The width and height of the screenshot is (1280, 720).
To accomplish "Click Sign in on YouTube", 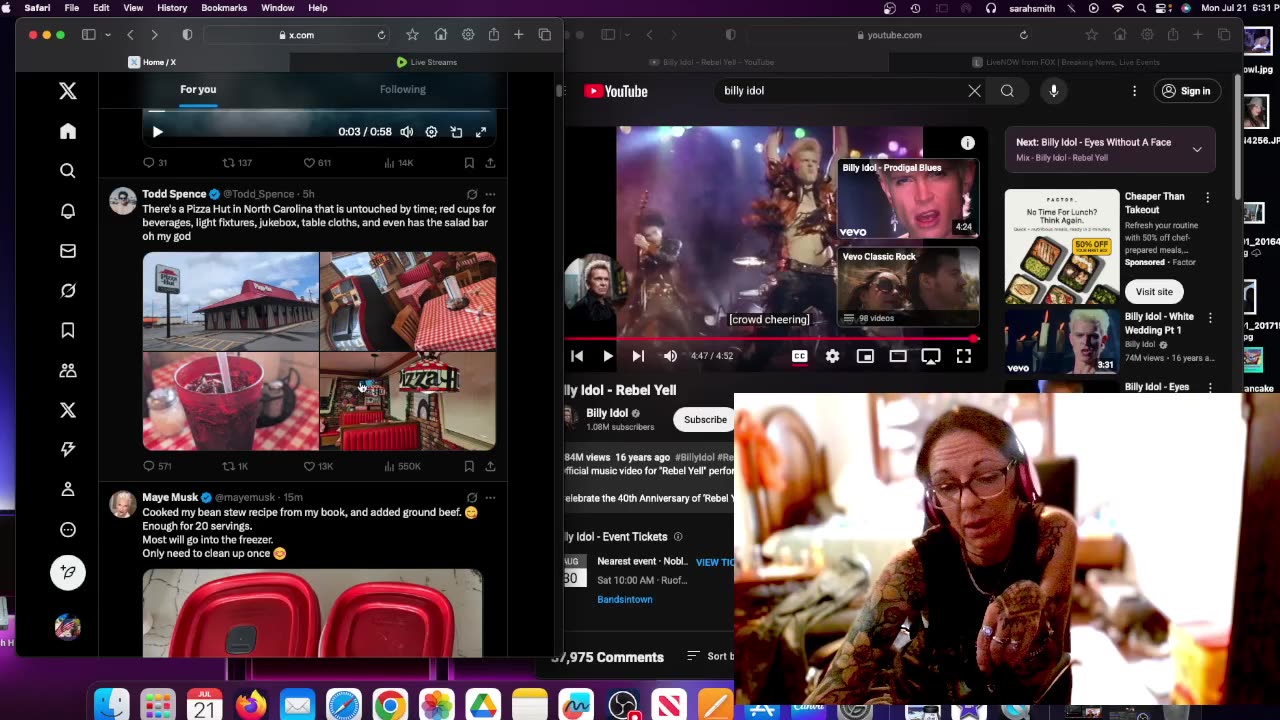I will point(1186,91).
